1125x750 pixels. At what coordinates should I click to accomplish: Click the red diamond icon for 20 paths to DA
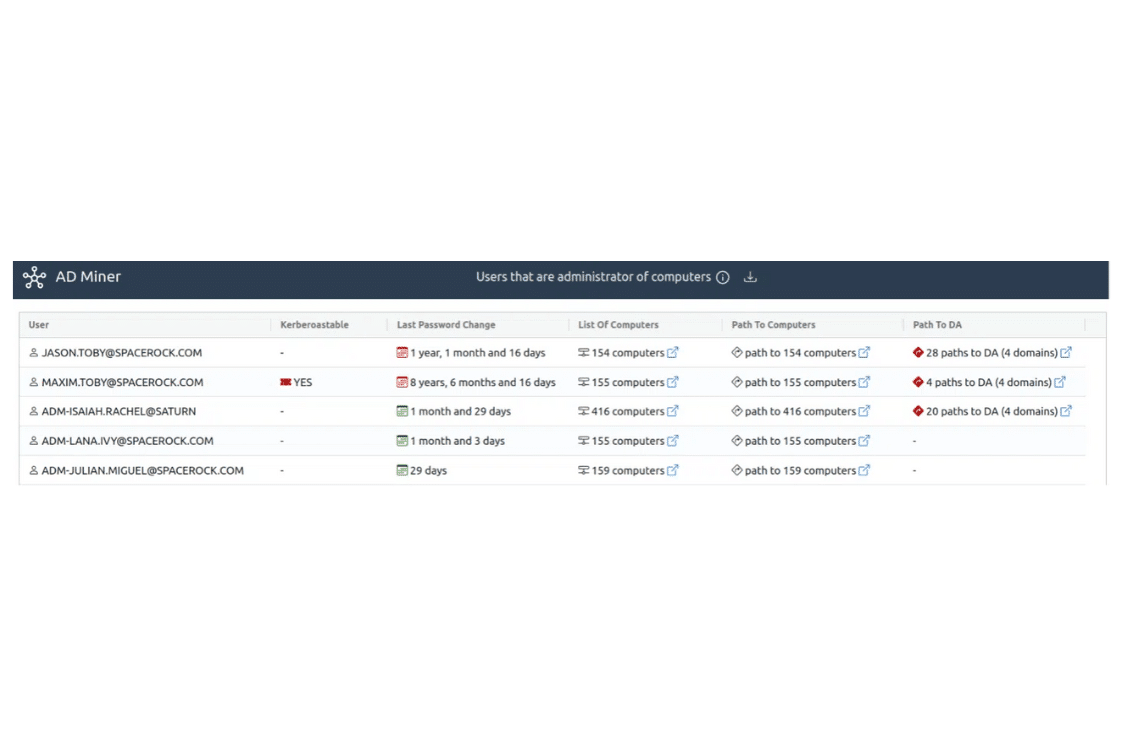pos(918,411)
